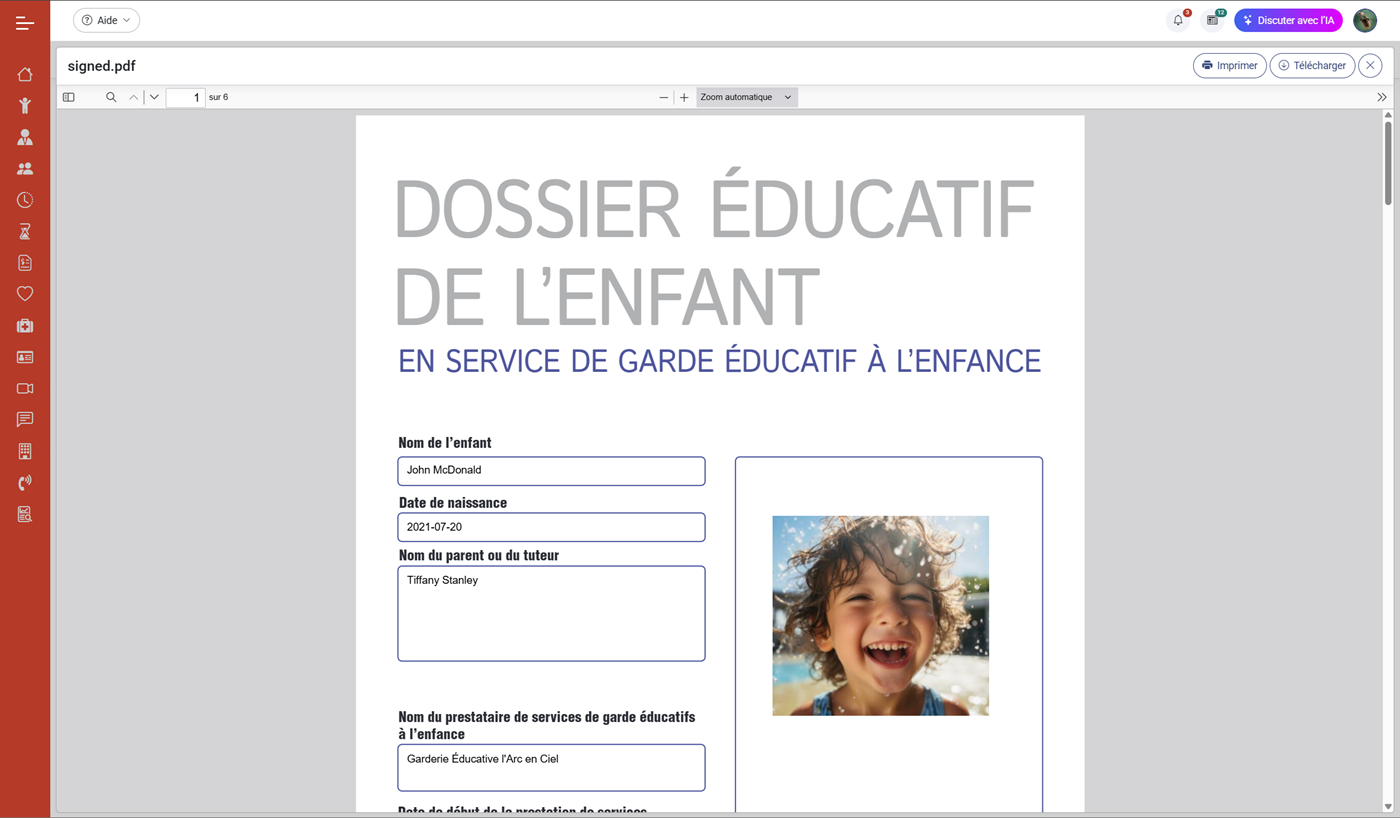Open the Zoom automatique dropdown
The height and width of the screenshot is (818, 1400).
coord(746,97)
